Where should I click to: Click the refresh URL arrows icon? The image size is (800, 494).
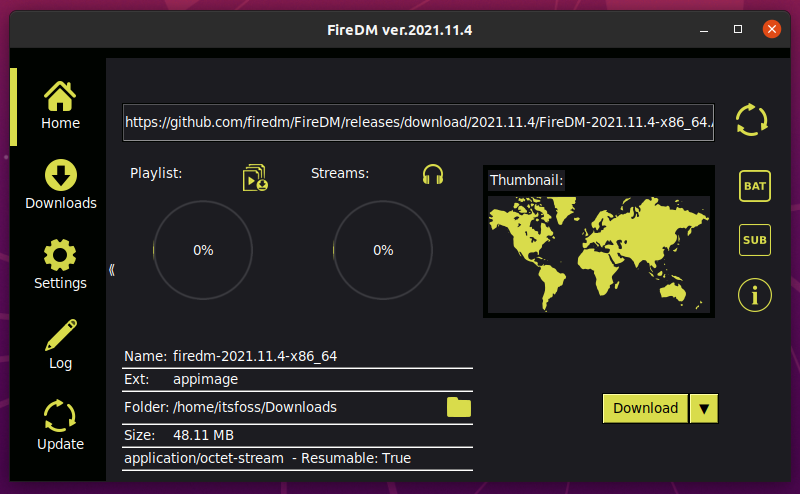pyautogui.click(x=752, y=120)
